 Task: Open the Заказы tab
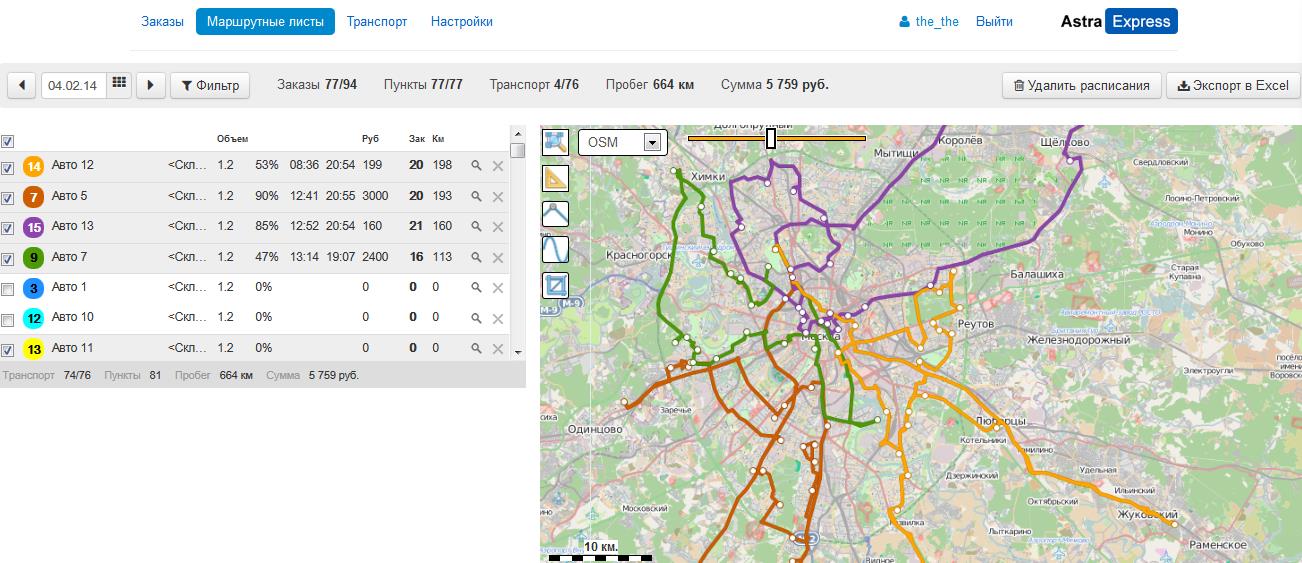162,21
